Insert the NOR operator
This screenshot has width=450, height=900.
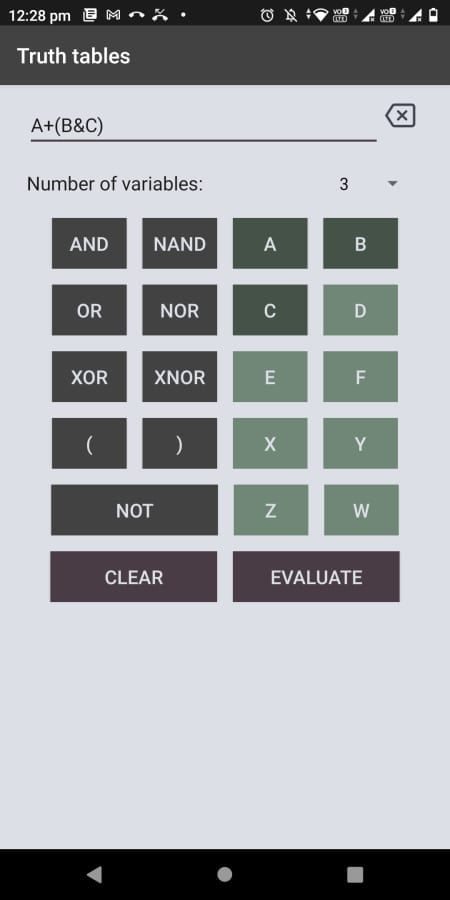(180, 310)
